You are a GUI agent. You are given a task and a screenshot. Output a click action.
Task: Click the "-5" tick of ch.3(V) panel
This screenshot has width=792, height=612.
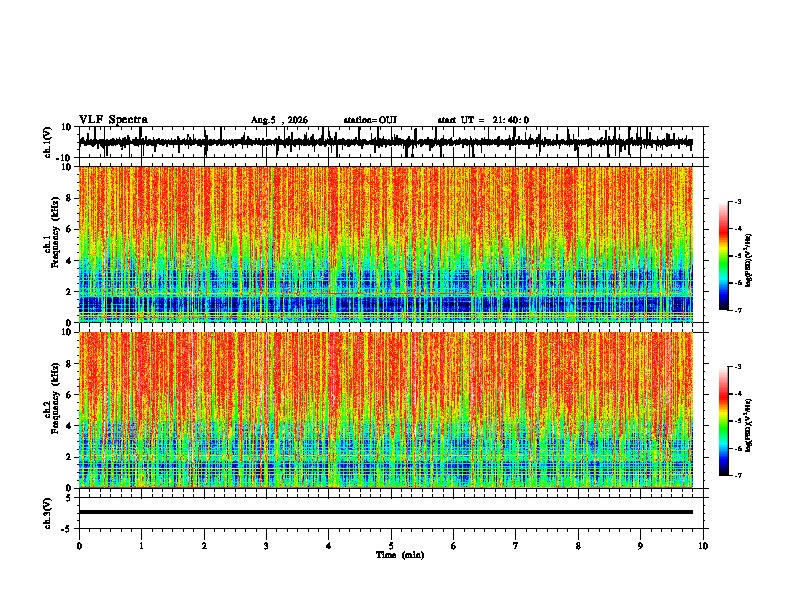coord(67,529)
